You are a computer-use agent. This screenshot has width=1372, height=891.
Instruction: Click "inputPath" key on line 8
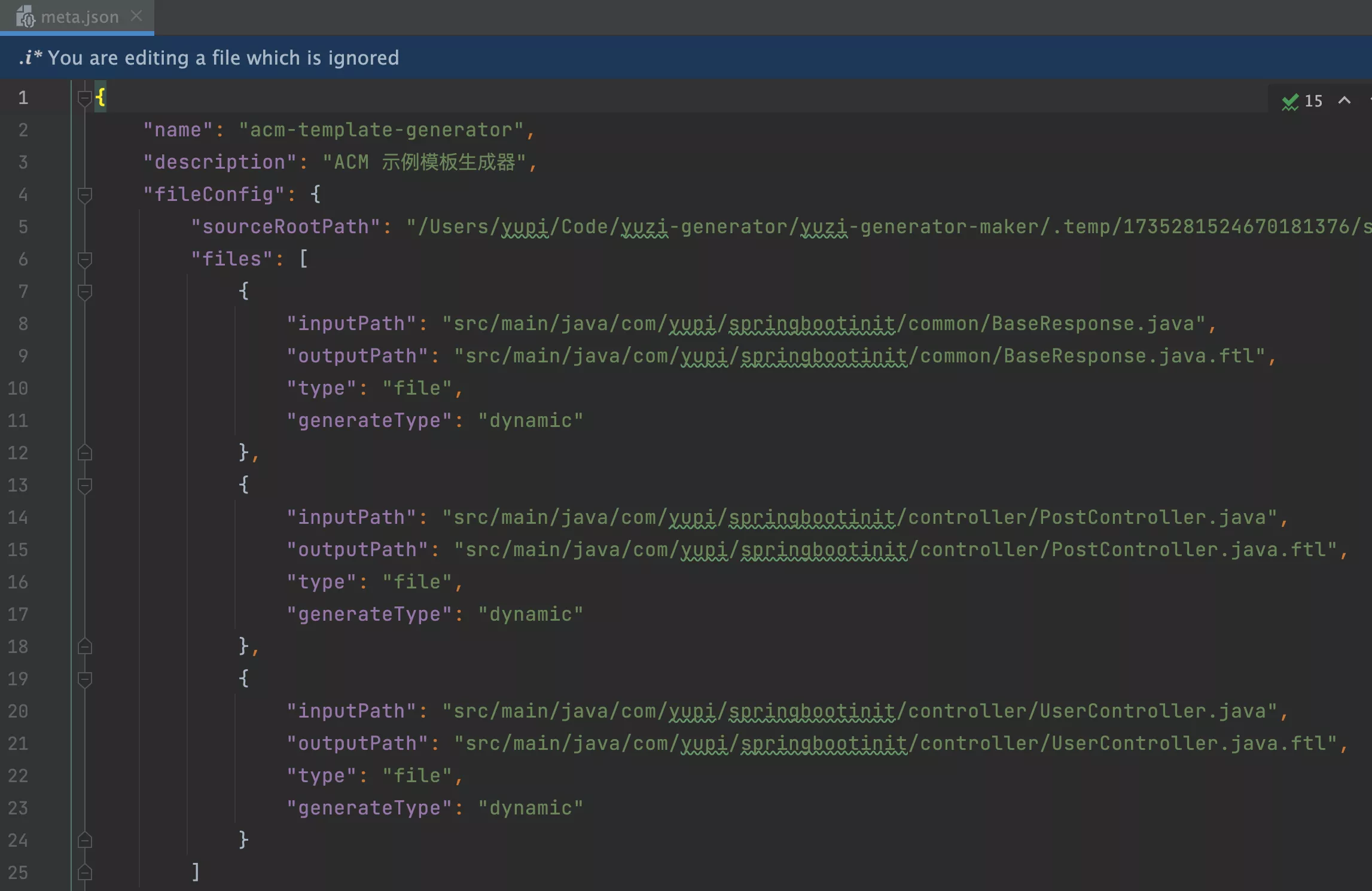click(x=351, y=324)
